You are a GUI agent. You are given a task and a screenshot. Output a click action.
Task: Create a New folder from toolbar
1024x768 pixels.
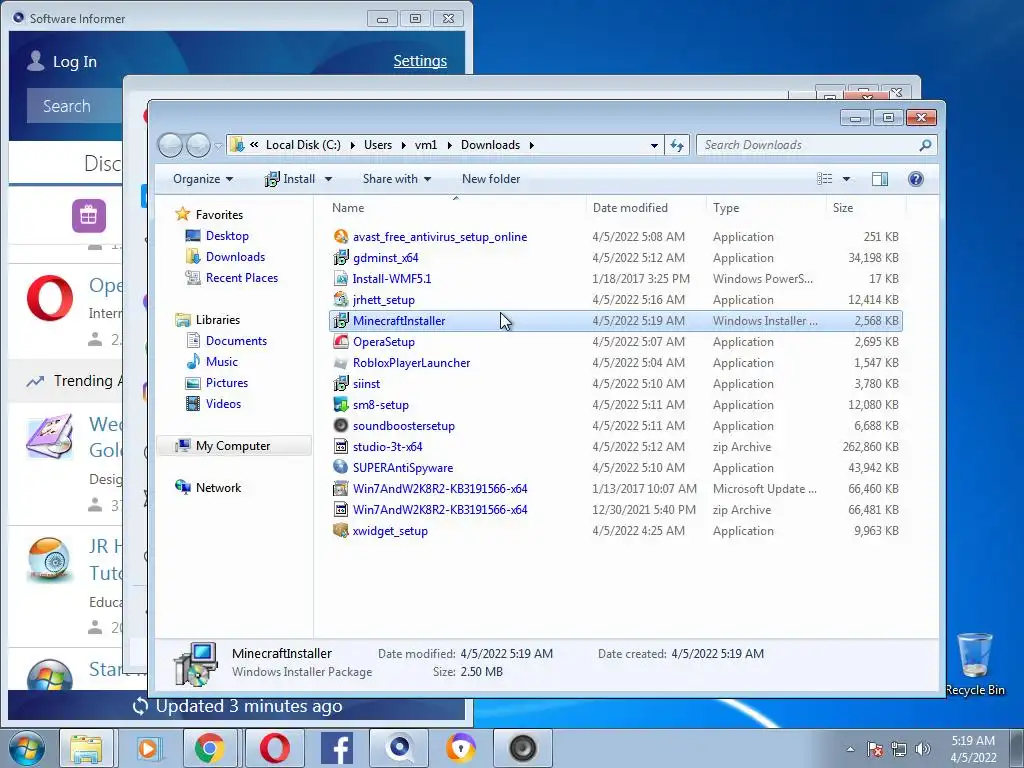491,179
